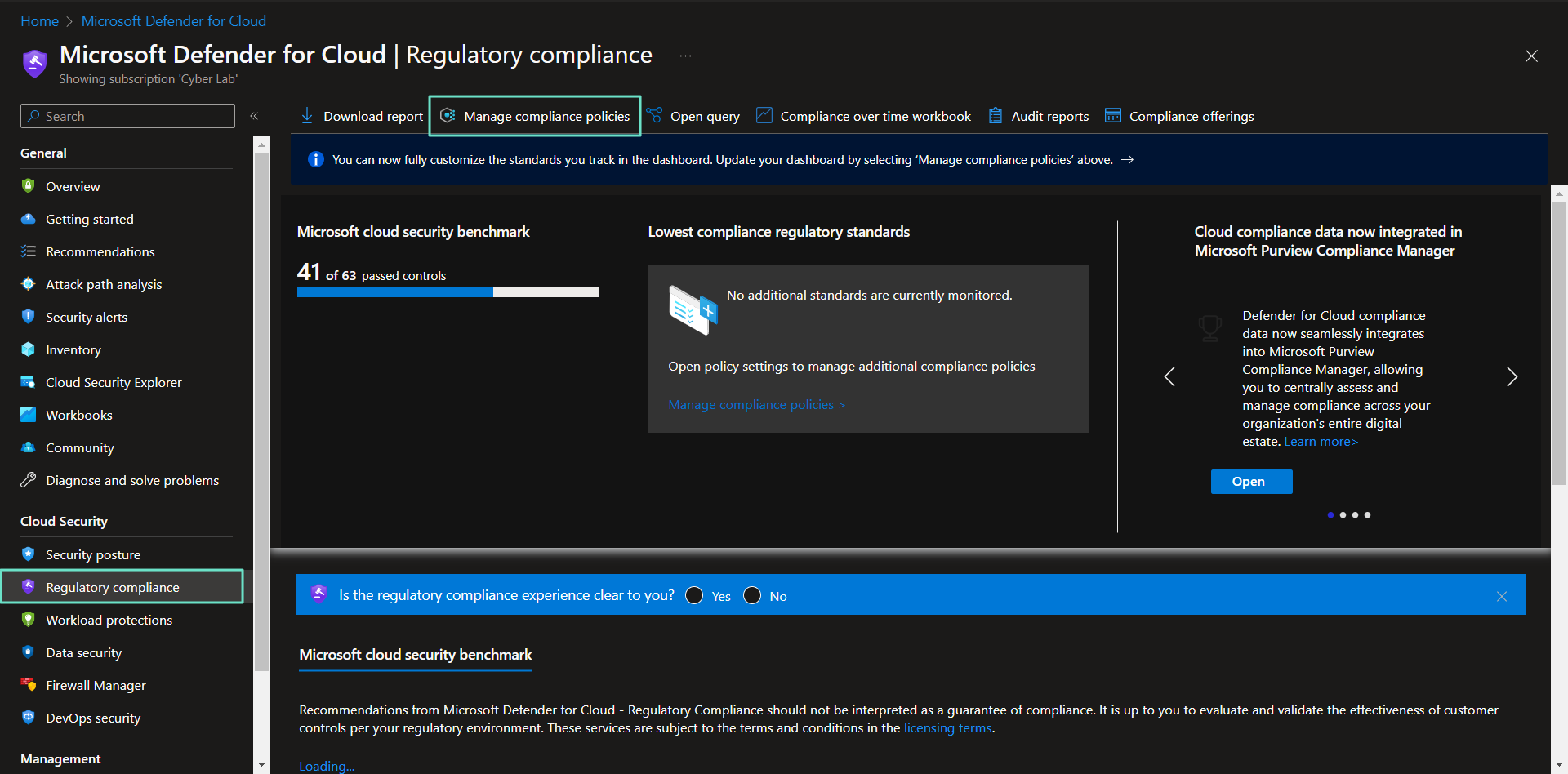Click the Workload protections shield icon
Image resolution: width=1568 pixels, height=774 pixels.
pyautogui.click(x=28, y=619)
